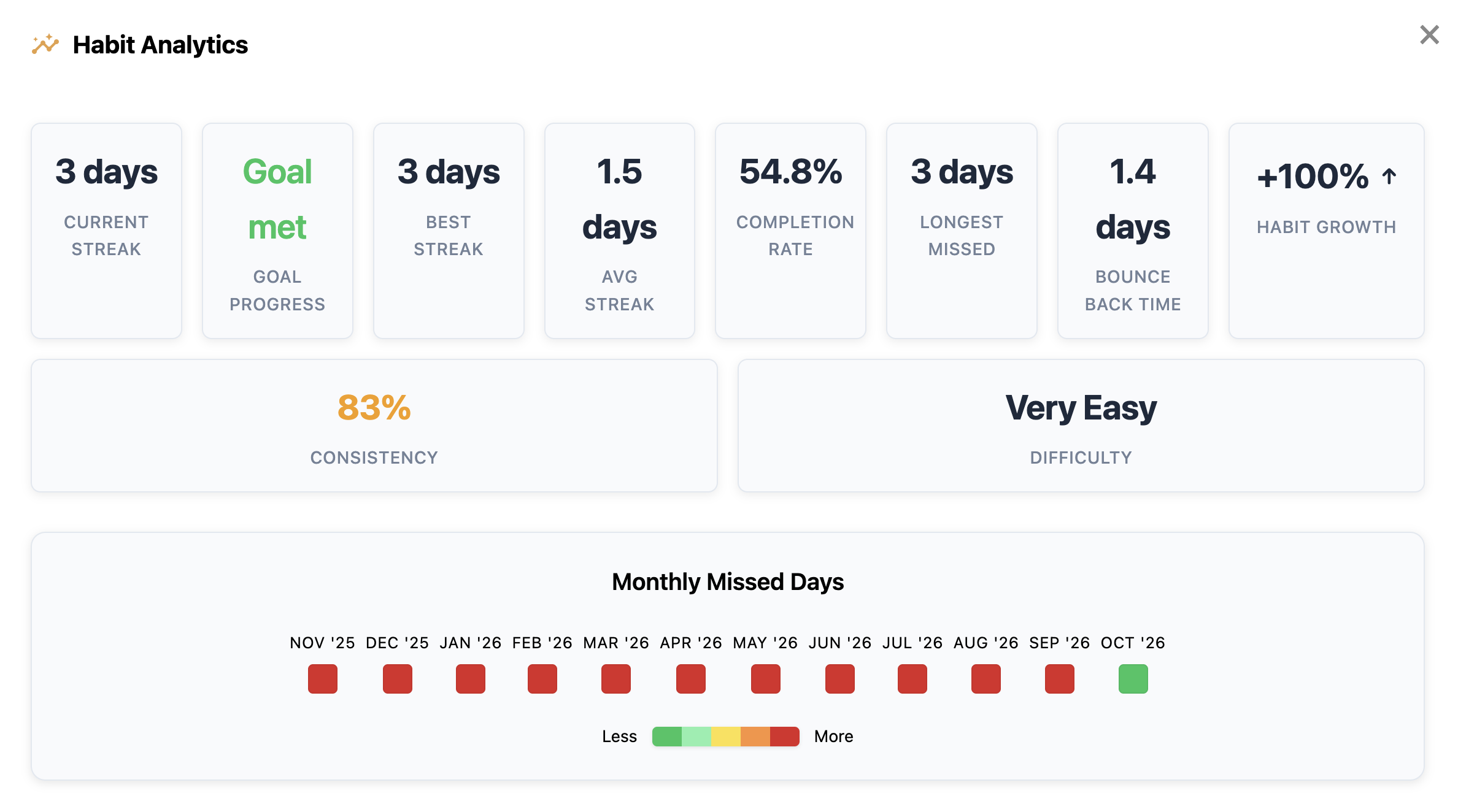The width and height of the screenshot is (1458, 812).
Task: Select the NOV '25 missed days square
Action: [323, 679]
